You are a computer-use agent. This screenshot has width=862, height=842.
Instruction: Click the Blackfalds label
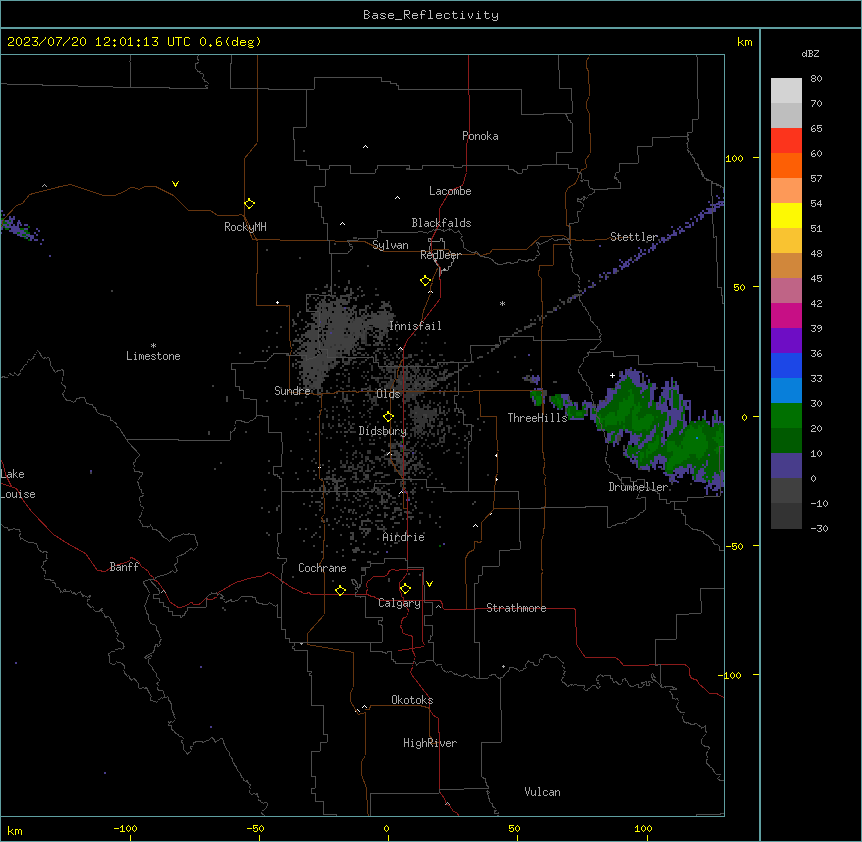point(441,223)
